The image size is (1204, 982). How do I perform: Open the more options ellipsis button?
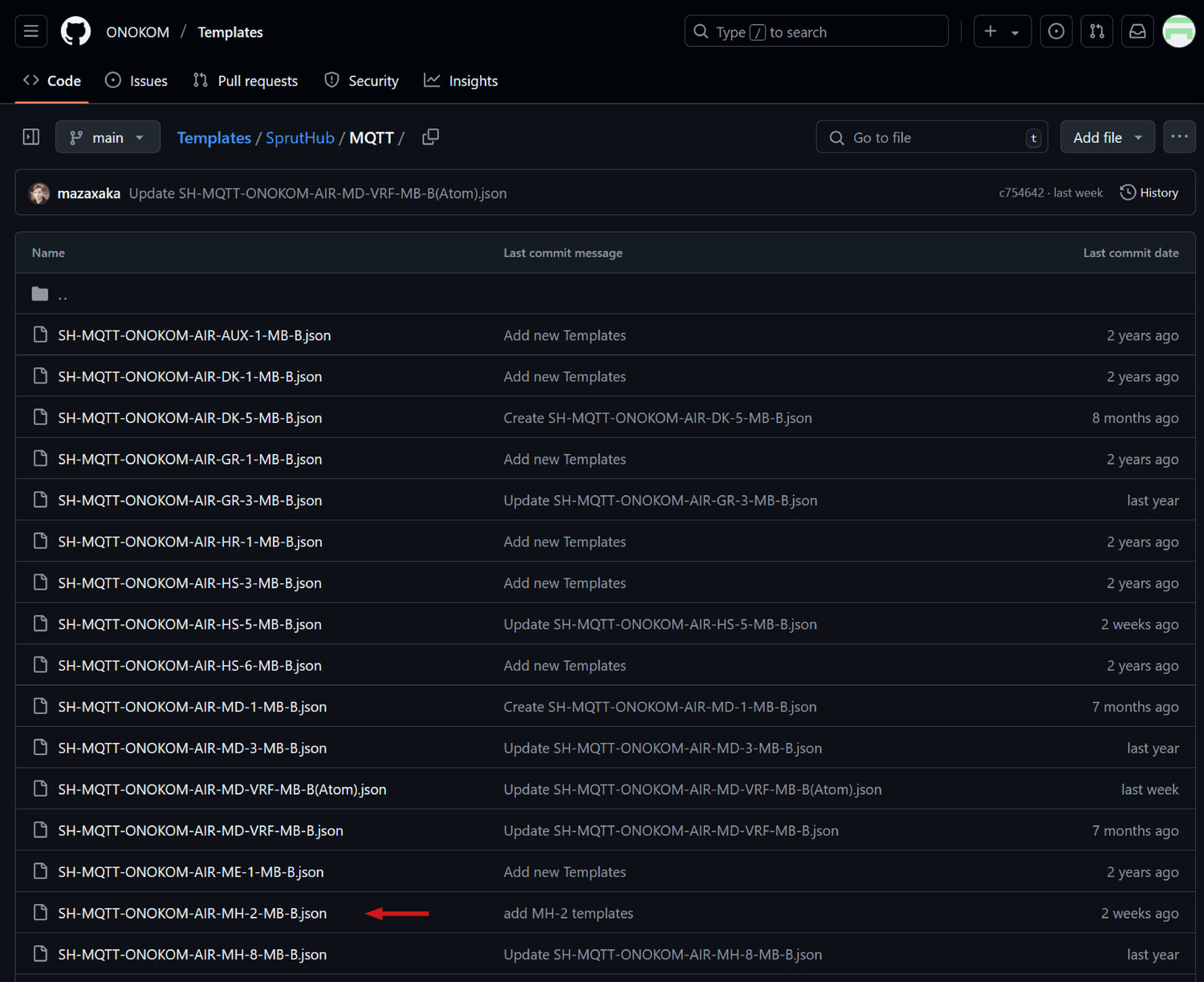tap(1179, 137)
